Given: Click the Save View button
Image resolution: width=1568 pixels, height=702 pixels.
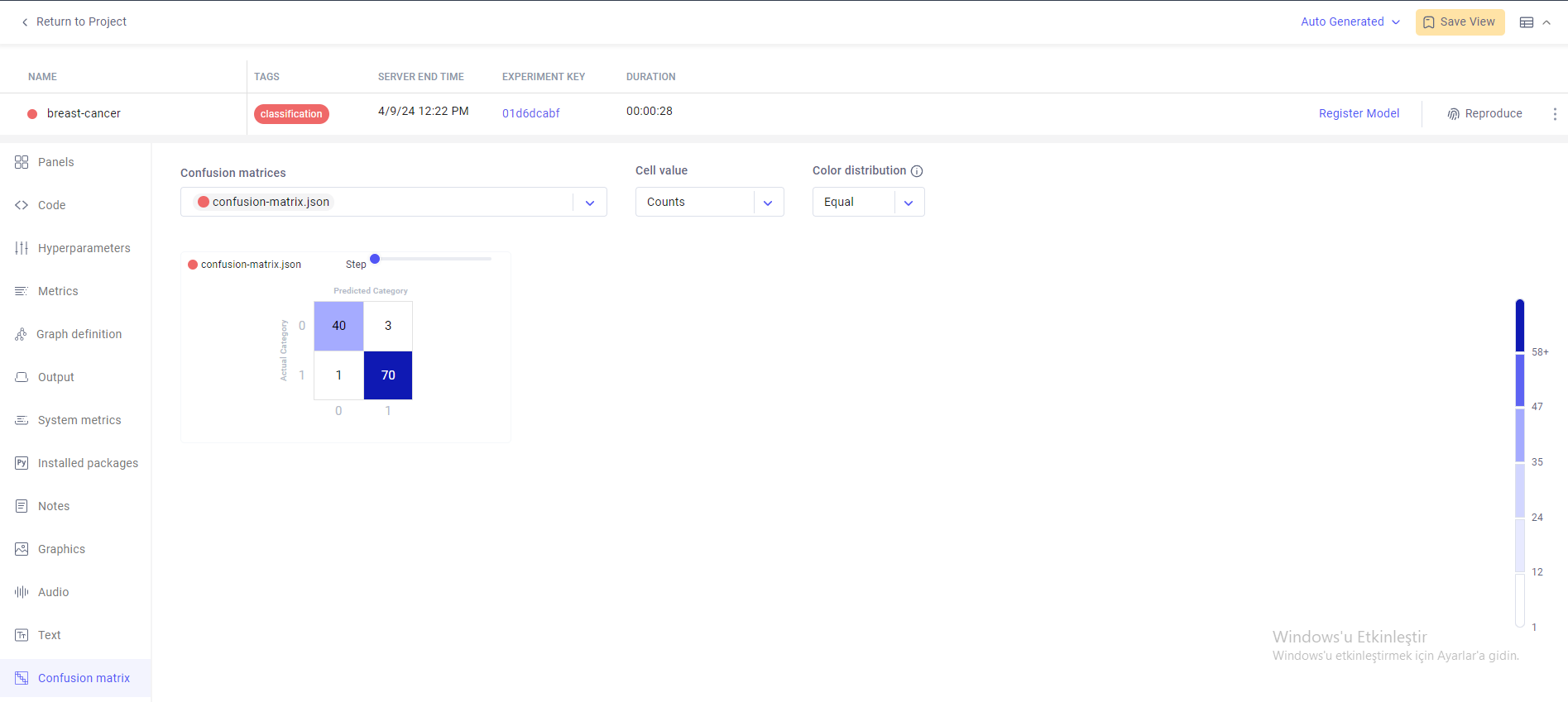Looking at the screenshot, I should 1460,22.
